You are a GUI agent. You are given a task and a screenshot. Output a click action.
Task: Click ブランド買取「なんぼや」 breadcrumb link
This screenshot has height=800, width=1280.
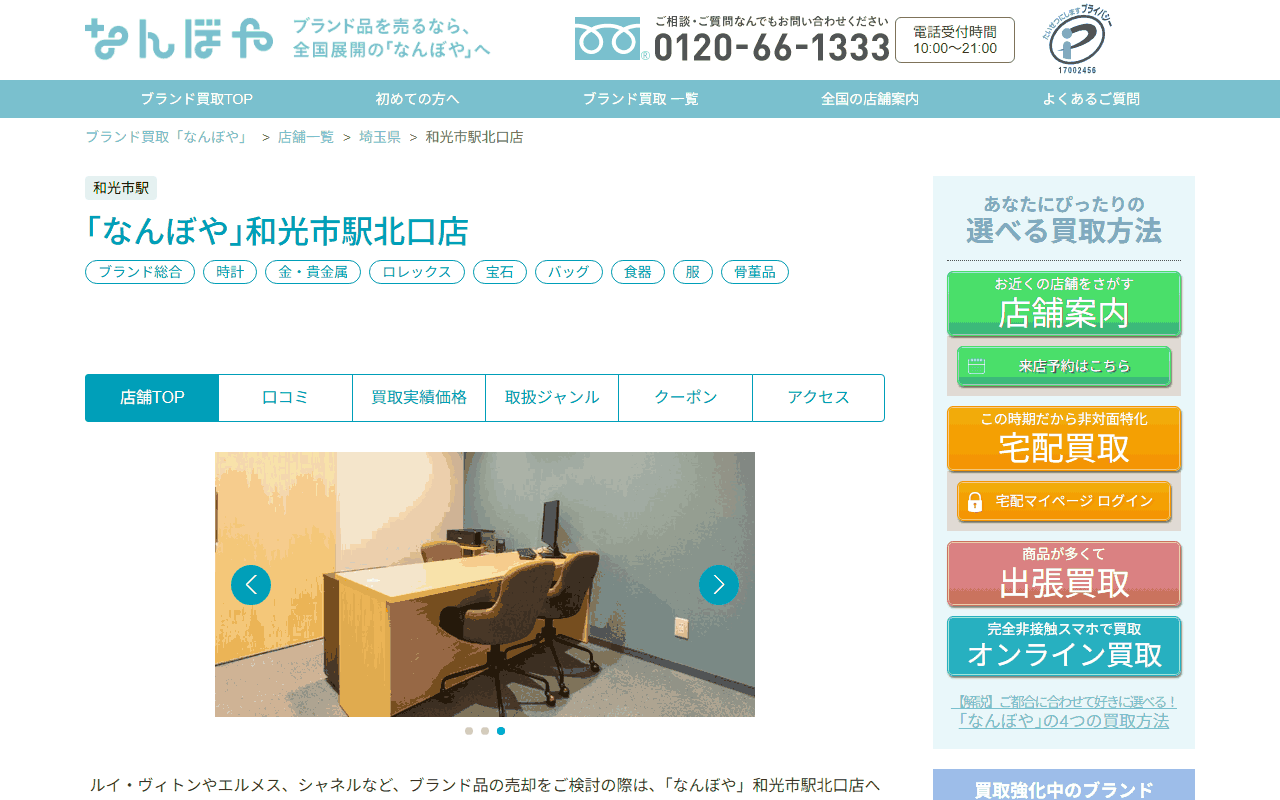[x=168, y=137]
